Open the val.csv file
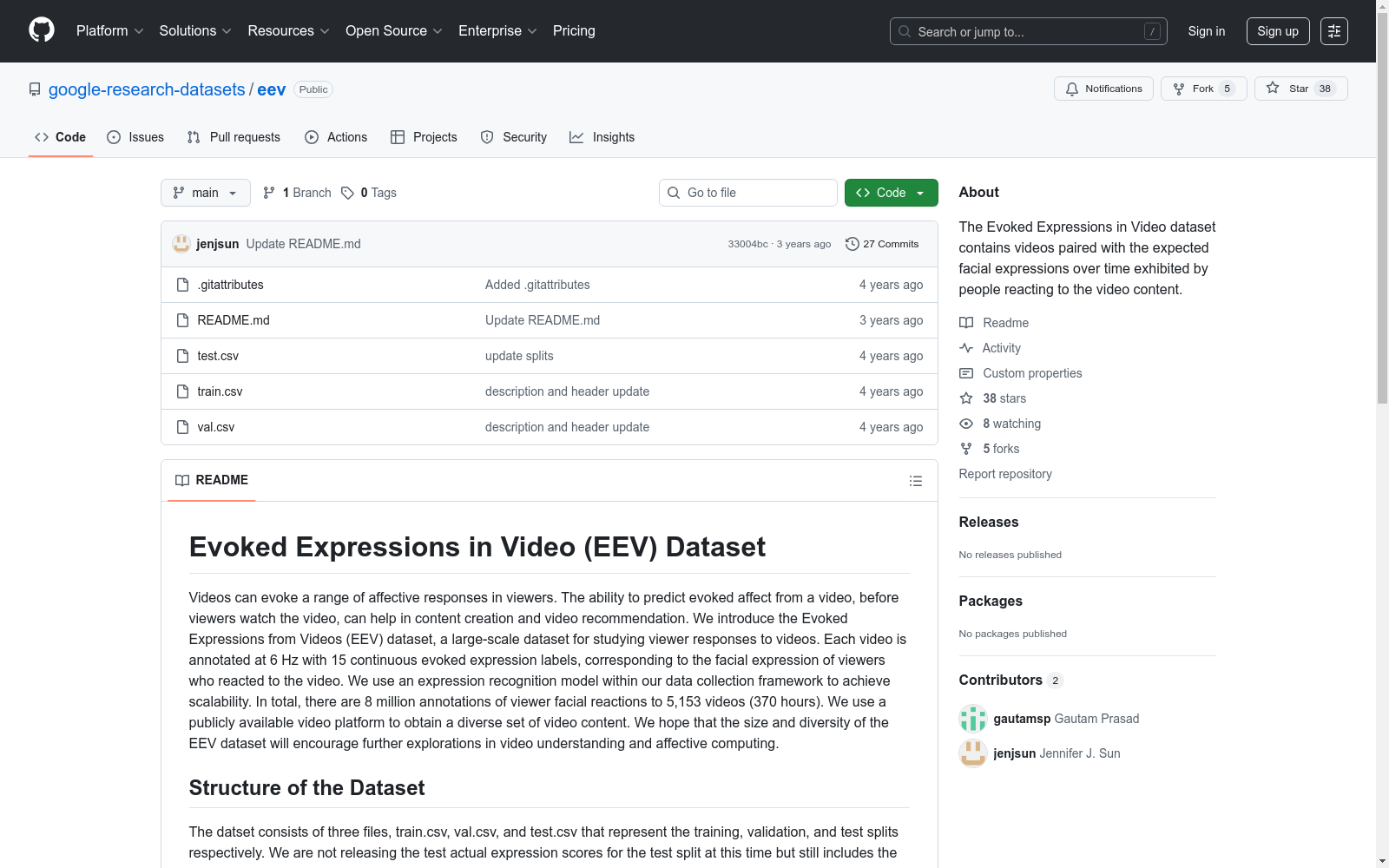The height and width of the screenshot is (868, 1389). tap(216, 427)
